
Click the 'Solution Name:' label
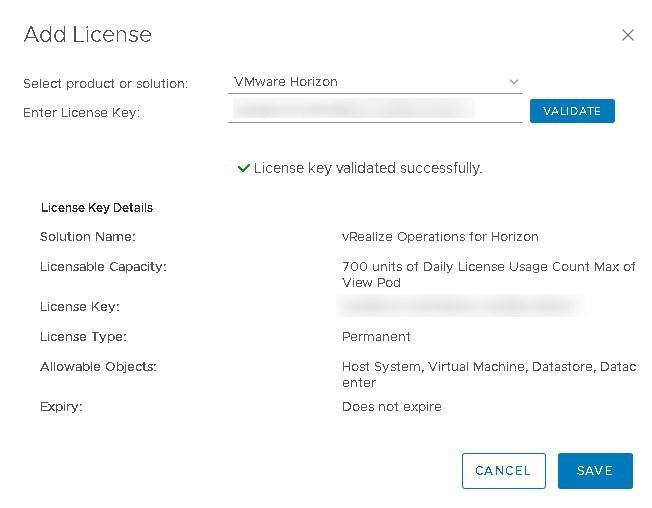click(88, 237)
